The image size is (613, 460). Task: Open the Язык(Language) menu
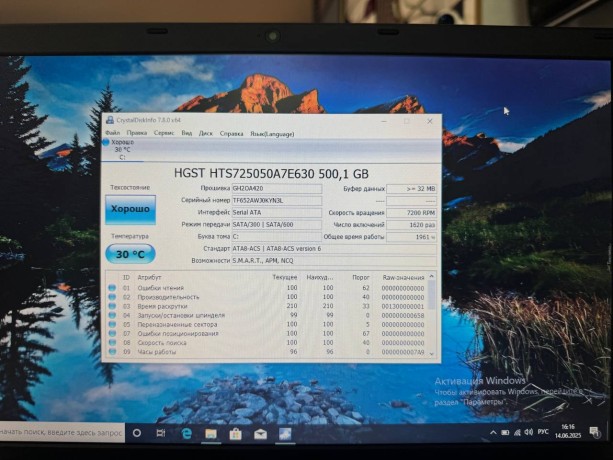[272, 134]
